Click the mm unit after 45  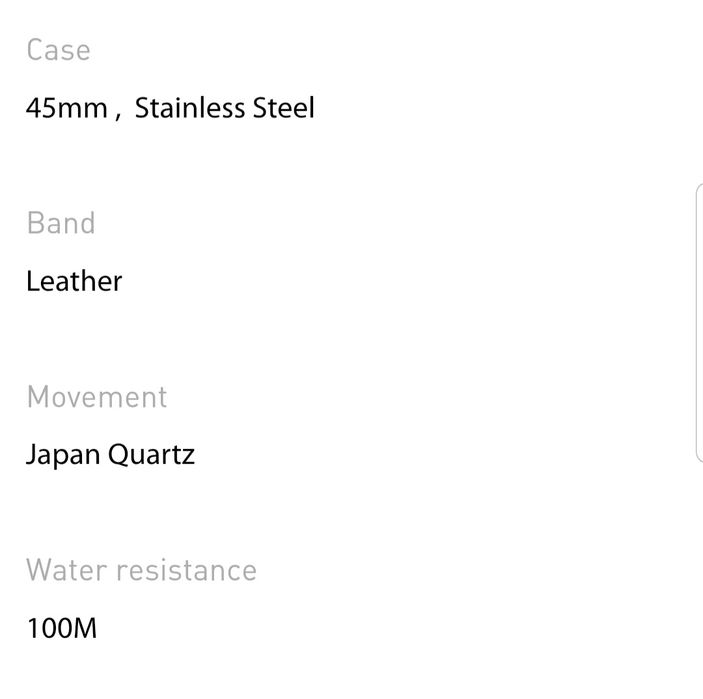point(83,108)
